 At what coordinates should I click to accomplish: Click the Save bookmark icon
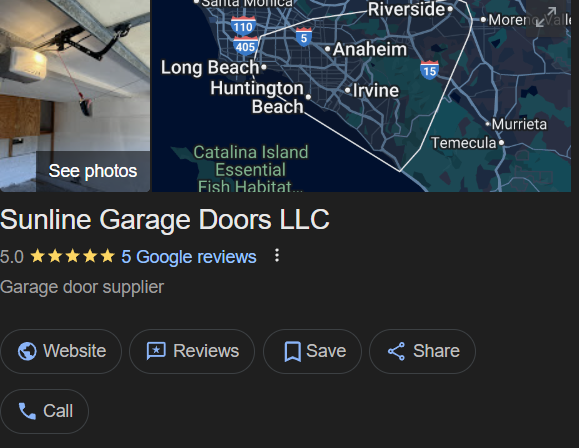click(292, 351)
